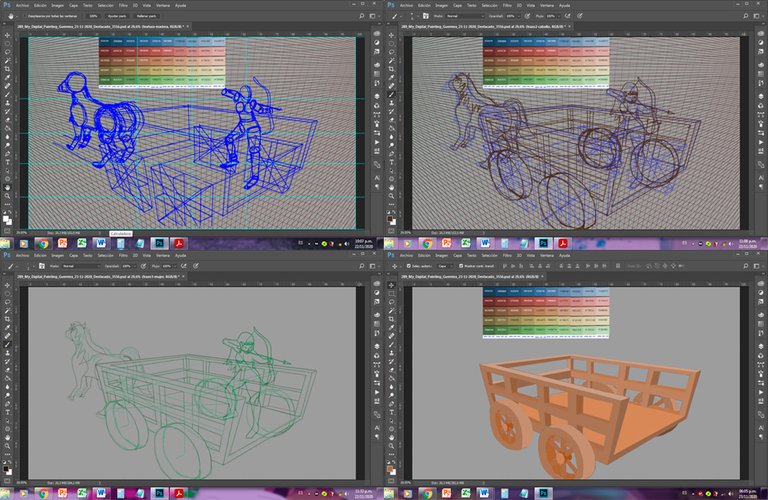Click 'Ajustar pant.' button in blue sketch window
The width and height of the screenshot is (768, 500).
coord(117,16)
